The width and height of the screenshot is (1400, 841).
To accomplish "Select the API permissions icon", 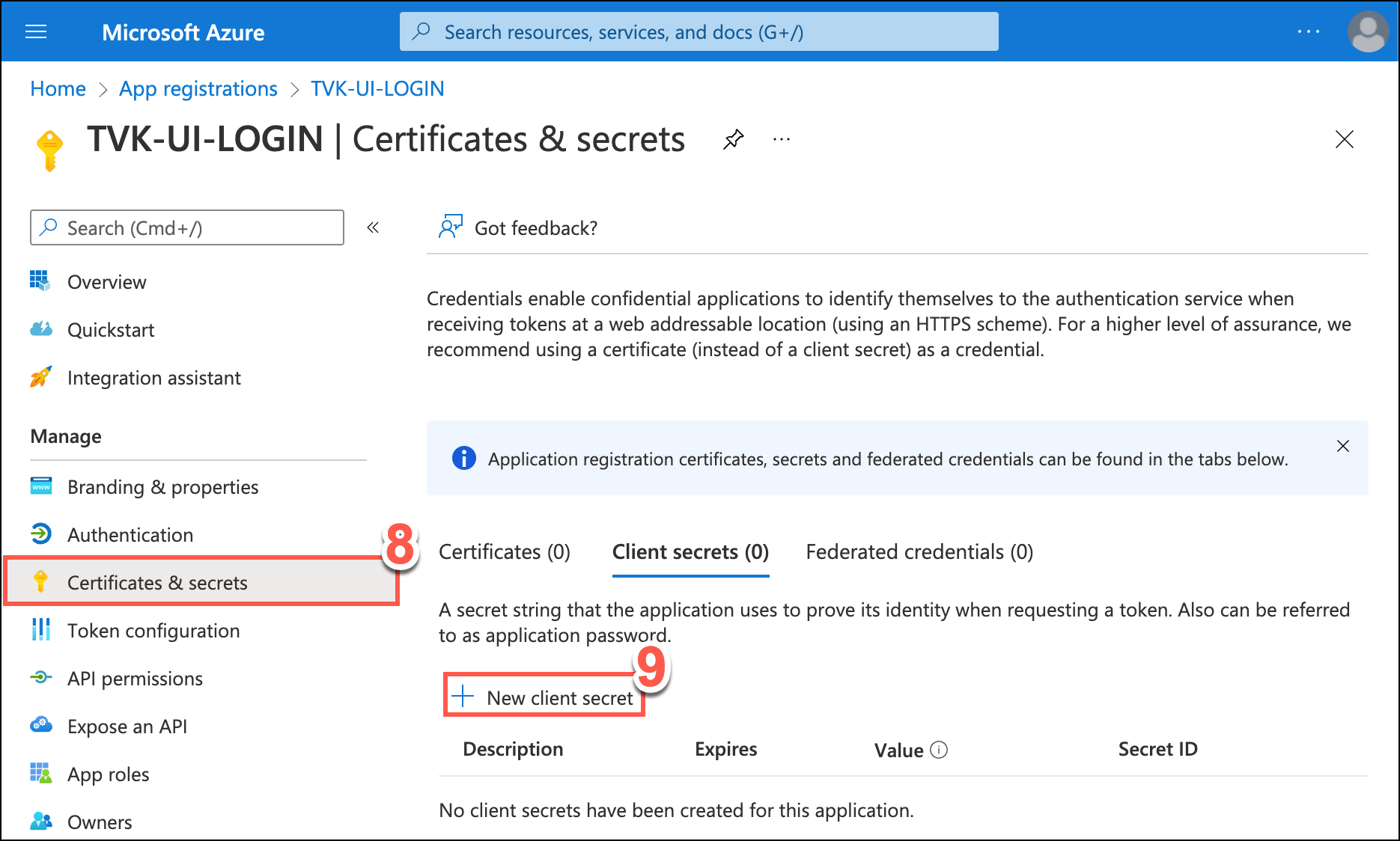I will pyautogui.click(x=41, y=678).
